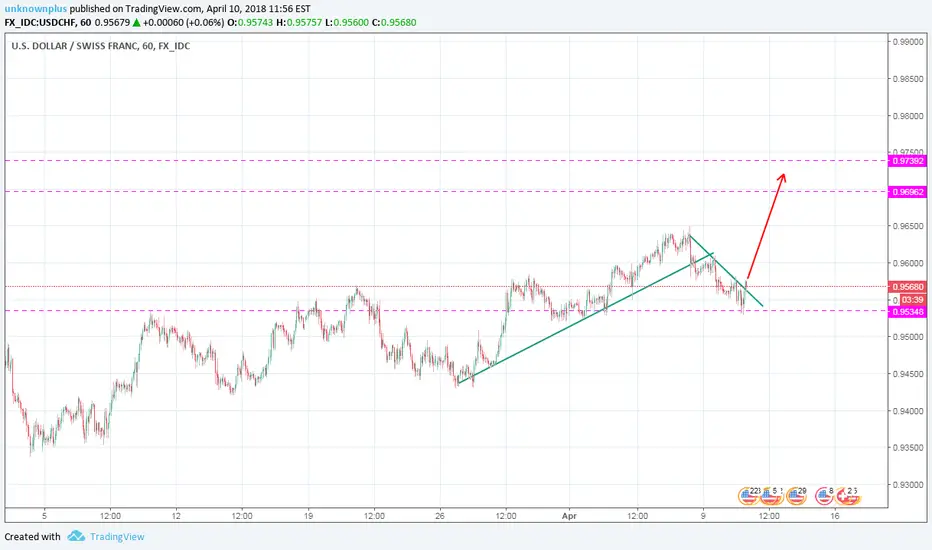Click the low value L:0.95600

point(347,23)
